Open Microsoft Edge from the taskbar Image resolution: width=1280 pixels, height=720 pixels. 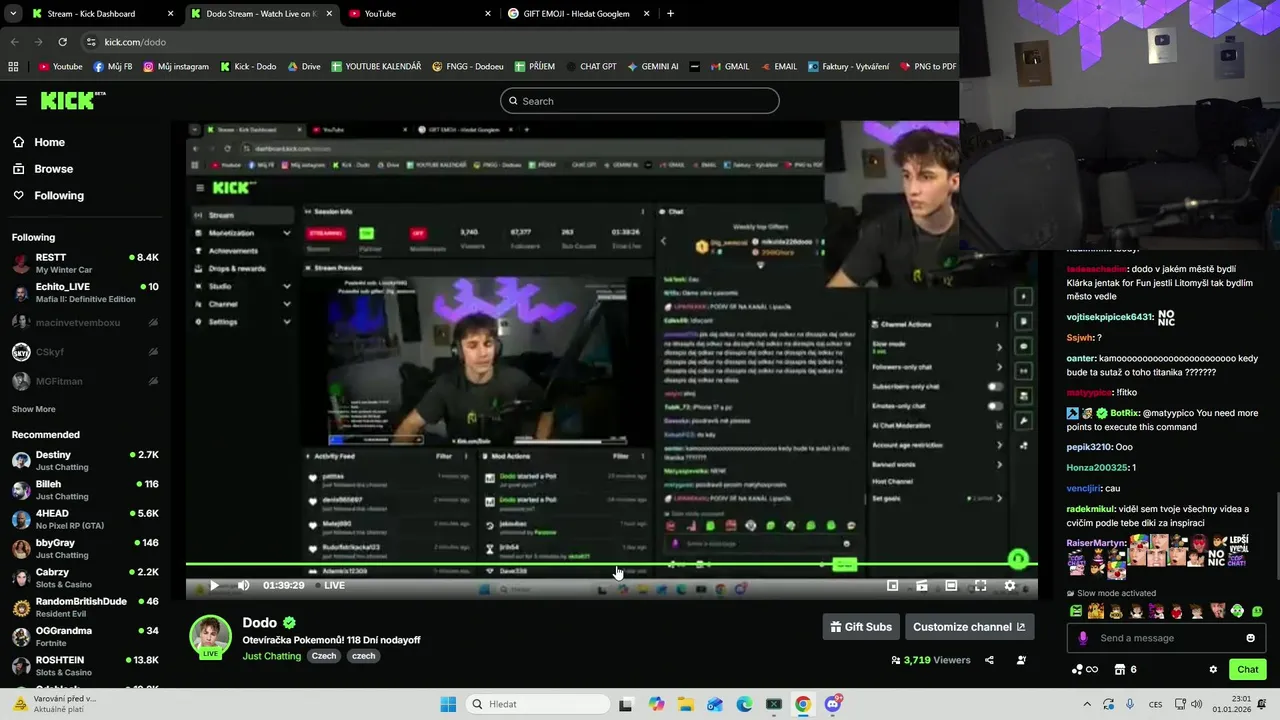(745, 704)
